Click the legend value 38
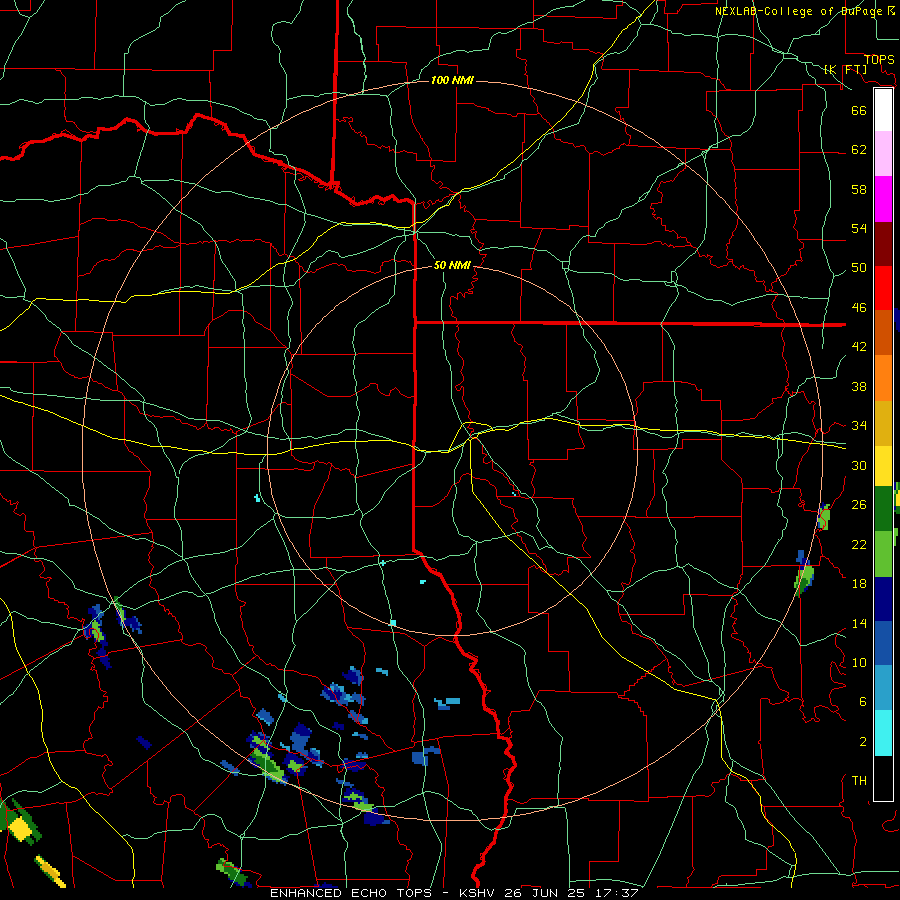Image resolution: width=900 pixels, height=900 pixels. click(859, 387)
